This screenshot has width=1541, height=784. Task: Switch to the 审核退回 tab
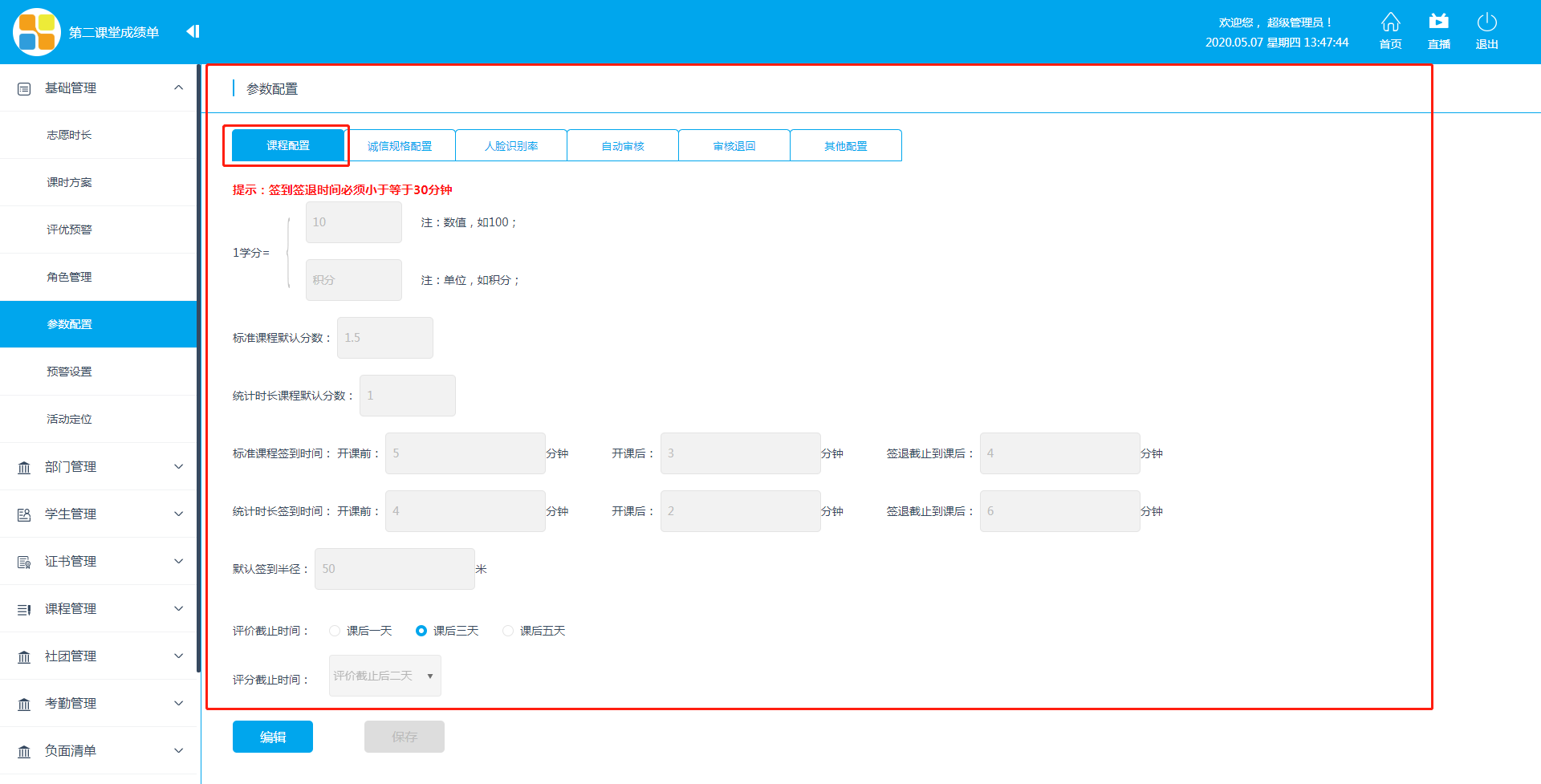734,145
